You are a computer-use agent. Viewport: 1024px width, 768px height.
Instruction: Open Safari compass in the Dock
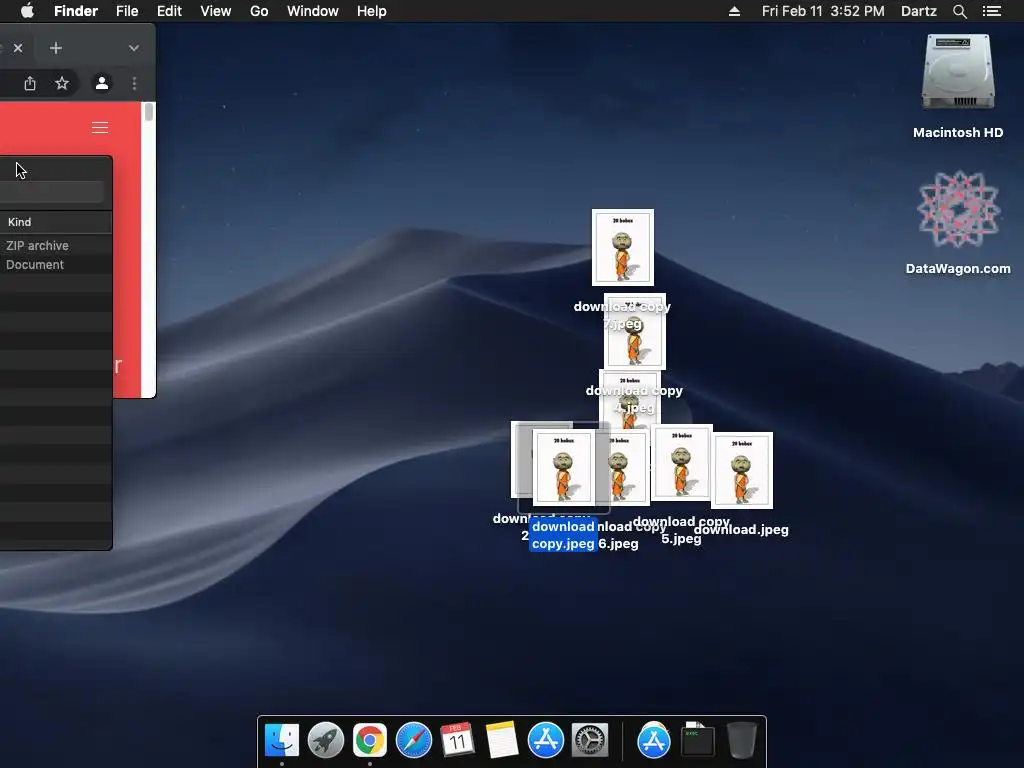(414, 741)
